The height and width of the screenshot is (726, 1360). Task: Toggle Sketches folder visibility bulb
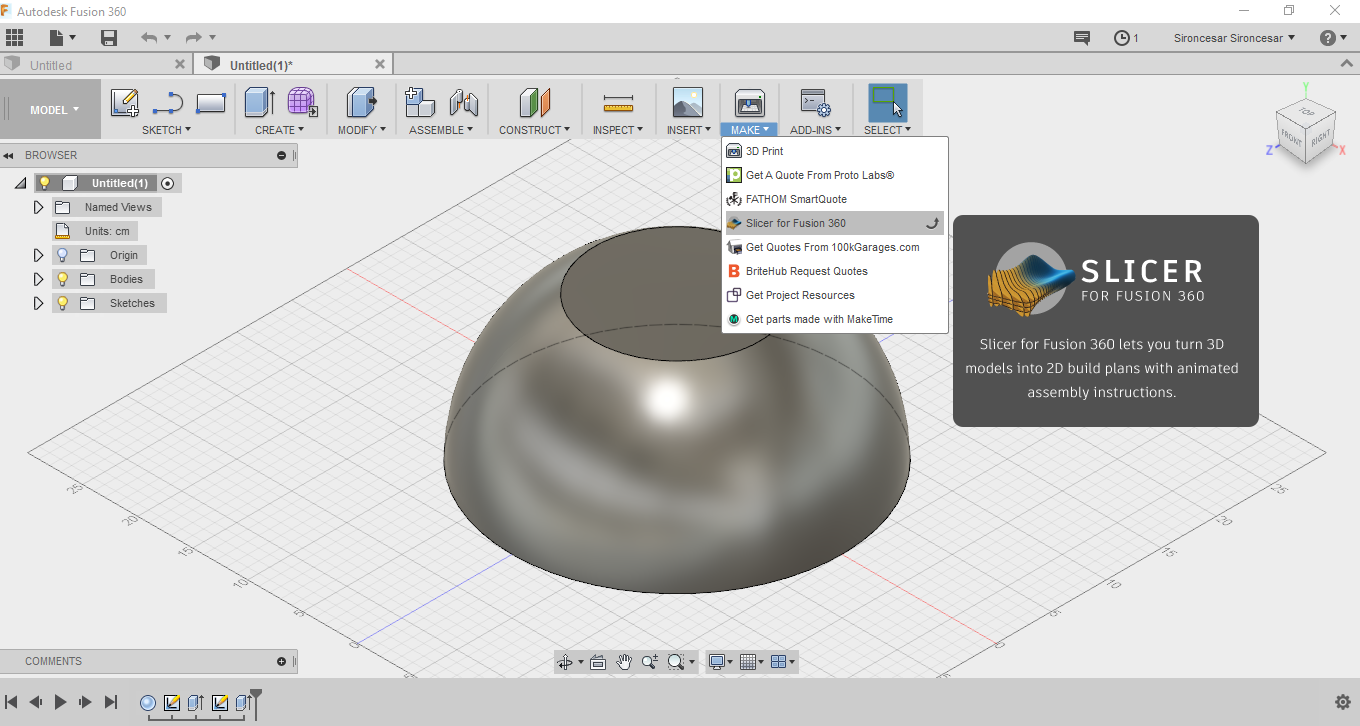point(62,303)
